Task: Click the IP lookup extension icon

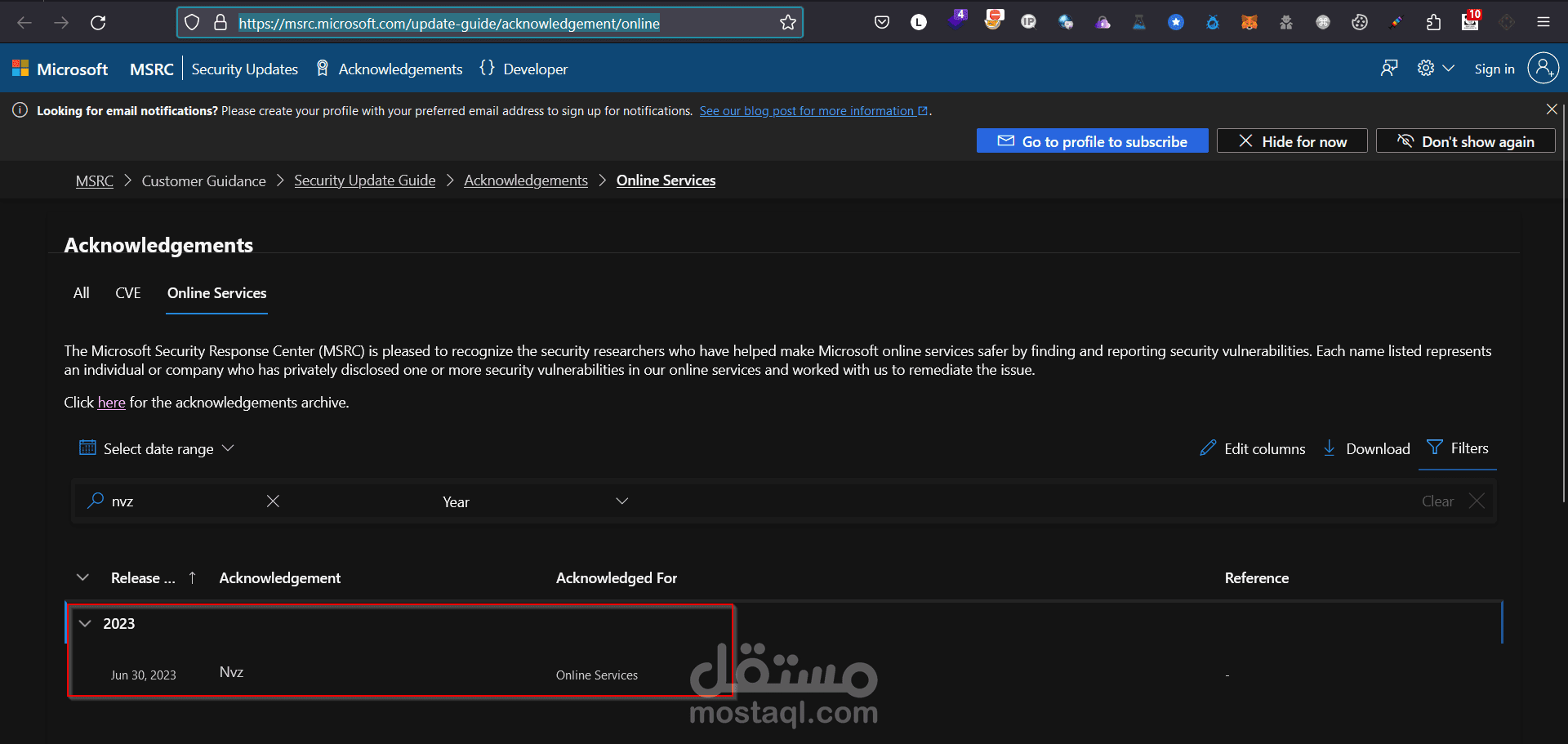Action: (1029, 23)
